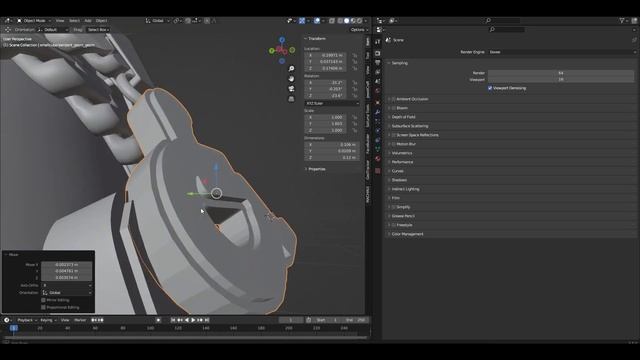Image resolution: width=640 pixels, height=360 pixels.
Task: Click the pan hand gizmo in viewport
Action: coord(291,79)
